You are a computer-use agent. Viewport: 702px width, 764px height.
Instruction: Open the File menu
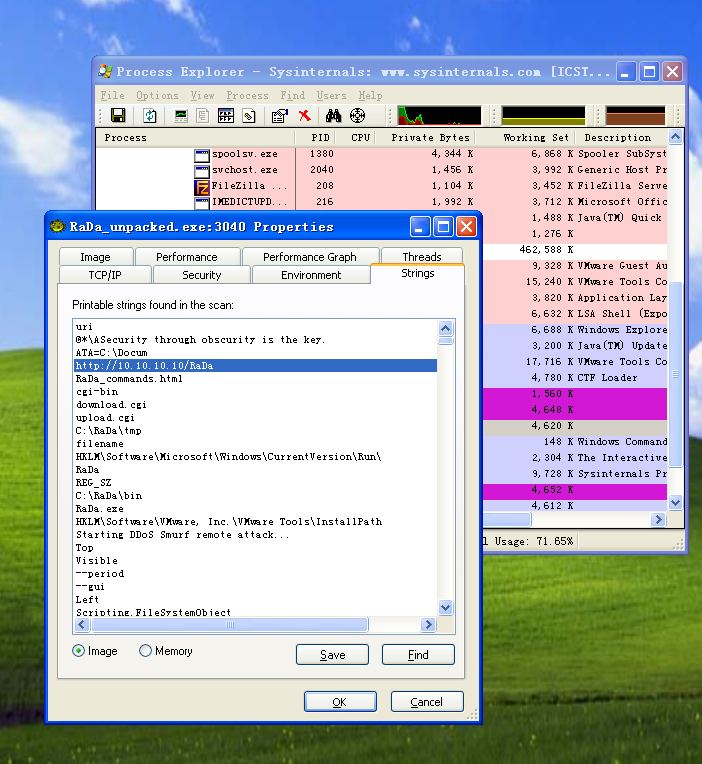click(113, 96)
